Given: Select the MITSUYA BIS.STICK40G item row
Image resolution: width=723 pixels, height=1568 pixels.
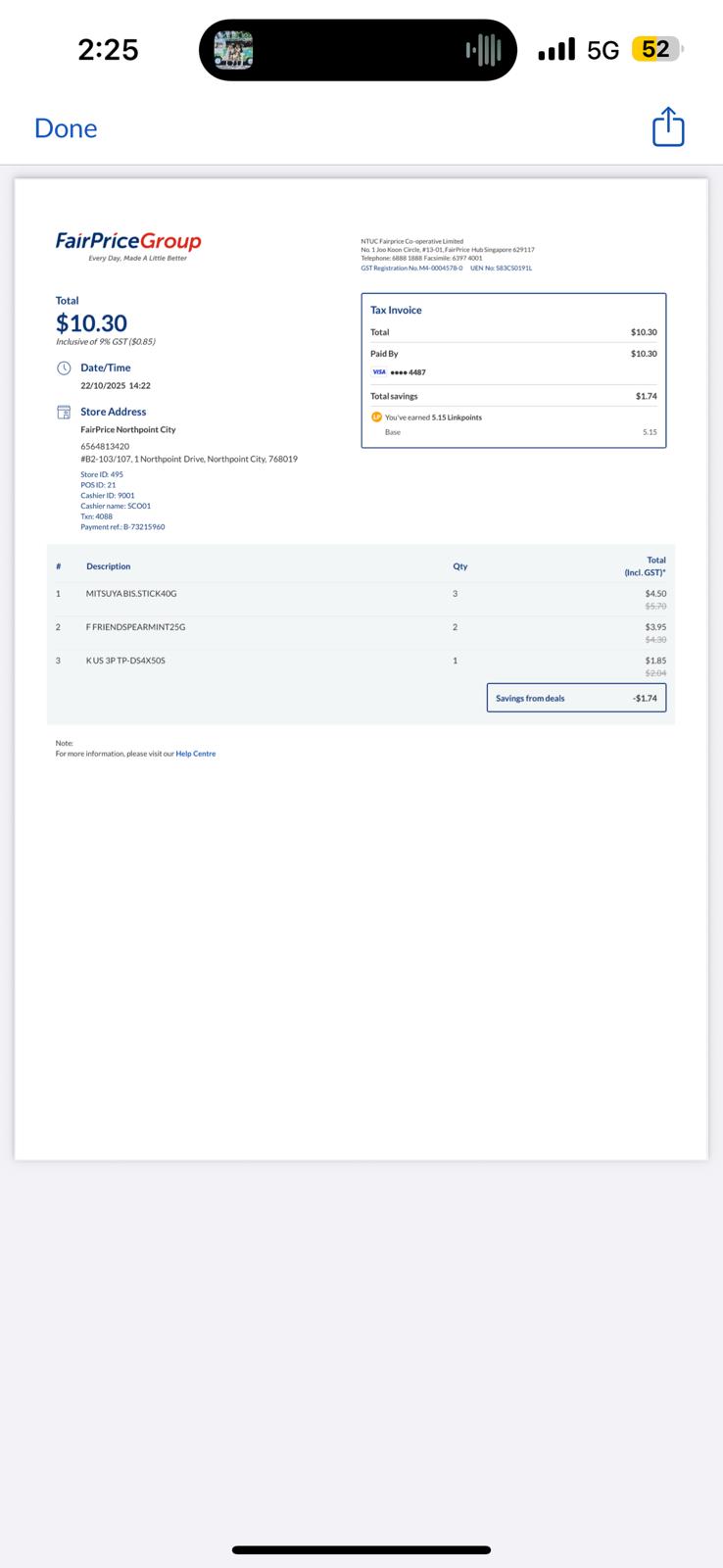Looking at the screenshot, I should (361, 599).
